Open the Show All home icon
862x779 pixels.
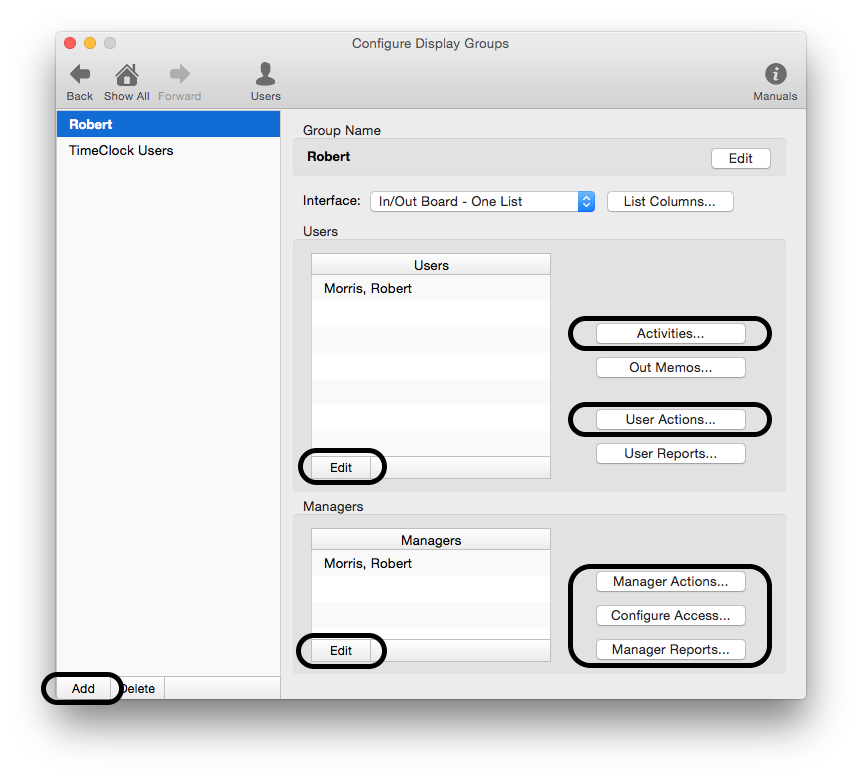127,75
